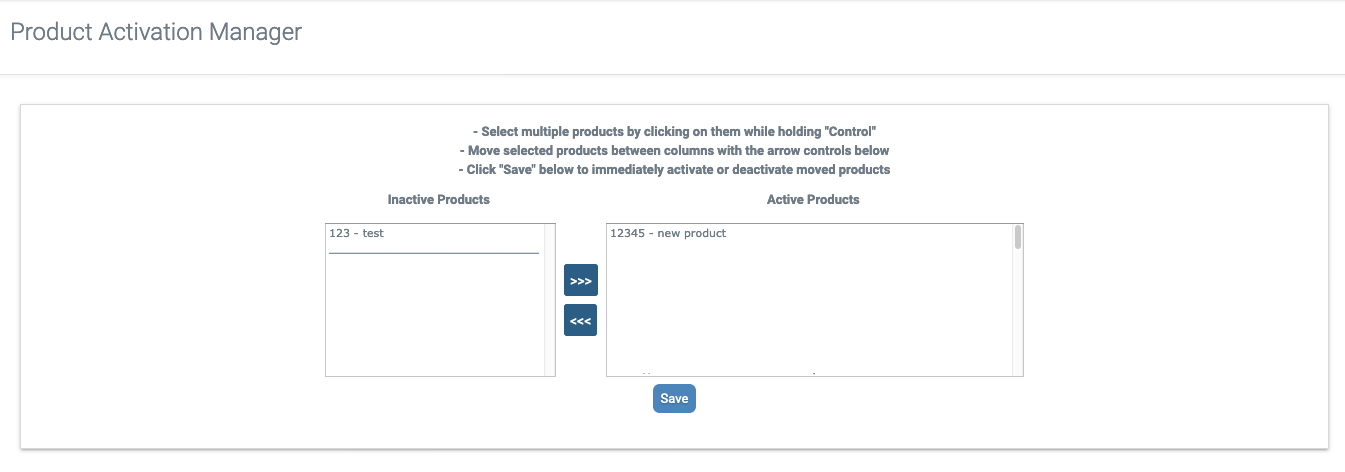Move selected products left with <<< arrow
Screen dimensions: 1345x472
(x=580, y=320)
